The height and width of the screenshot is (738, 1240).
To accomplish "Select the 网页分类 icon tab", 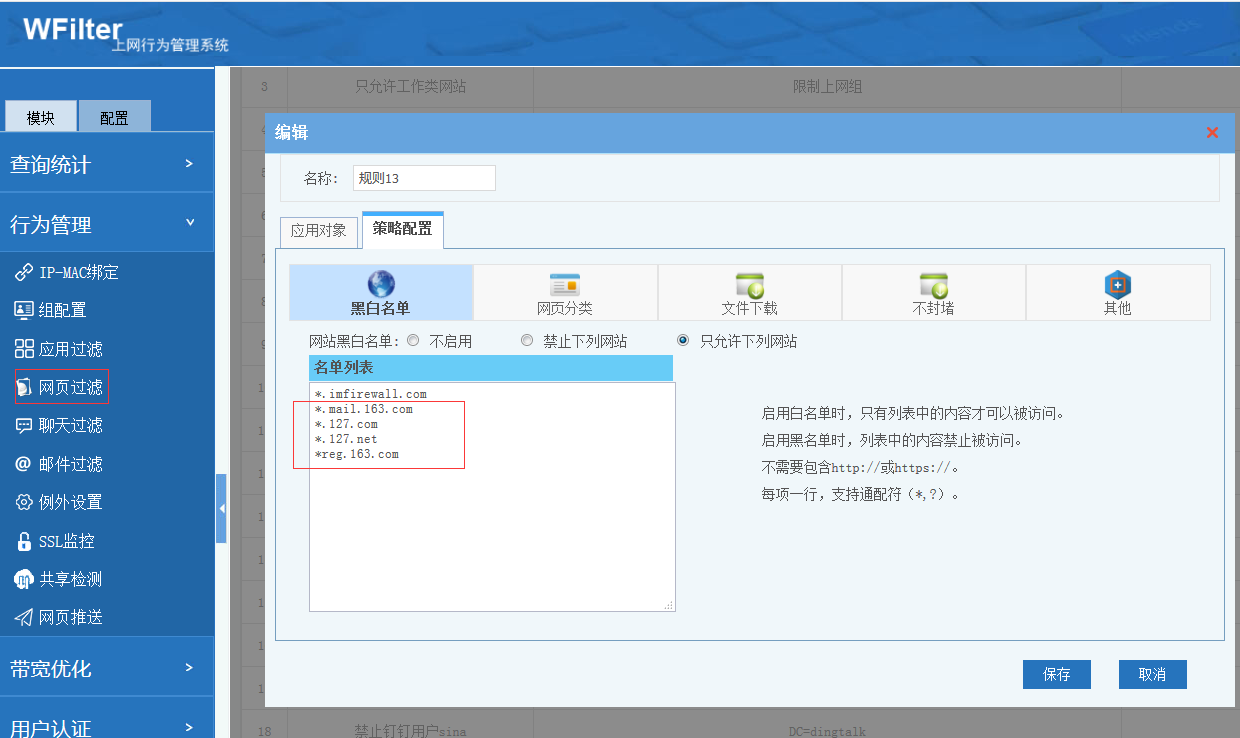I will 565,285.
